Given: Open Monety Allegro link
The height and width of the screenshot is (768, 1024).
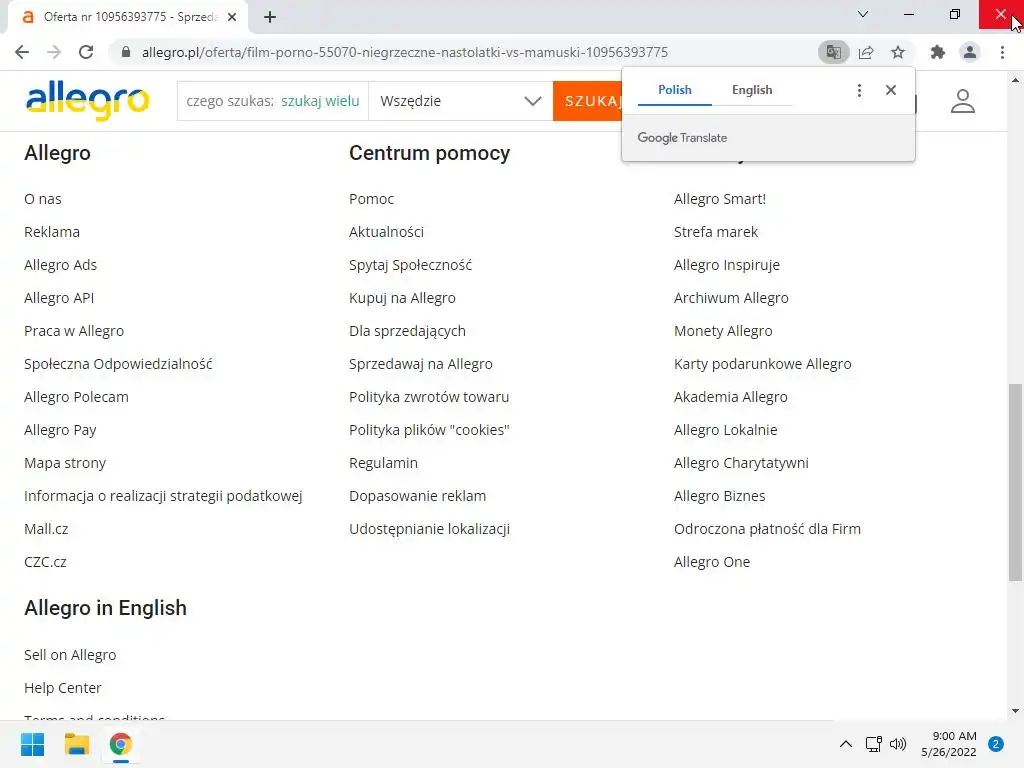Looking at the screenshot, I should [x=723, y=331].
